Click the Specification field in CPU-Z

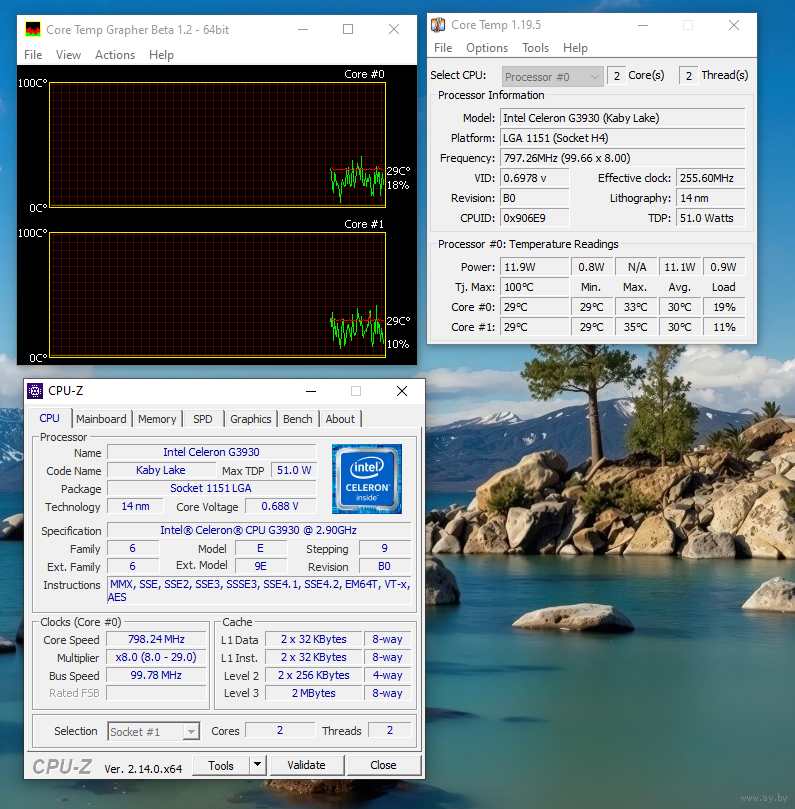point(258,531)
